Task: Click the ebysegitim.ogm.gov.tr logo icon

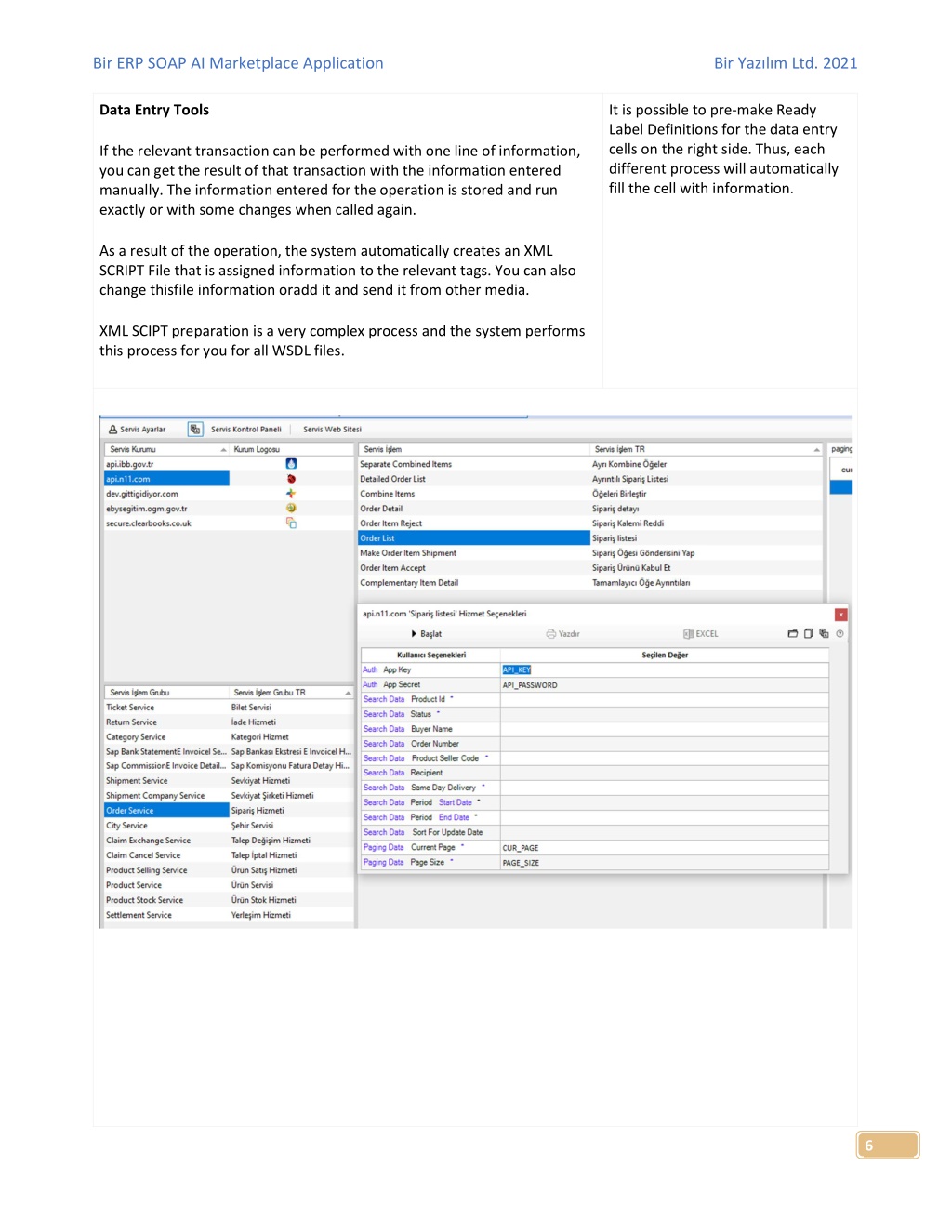Action: (291, 509)
